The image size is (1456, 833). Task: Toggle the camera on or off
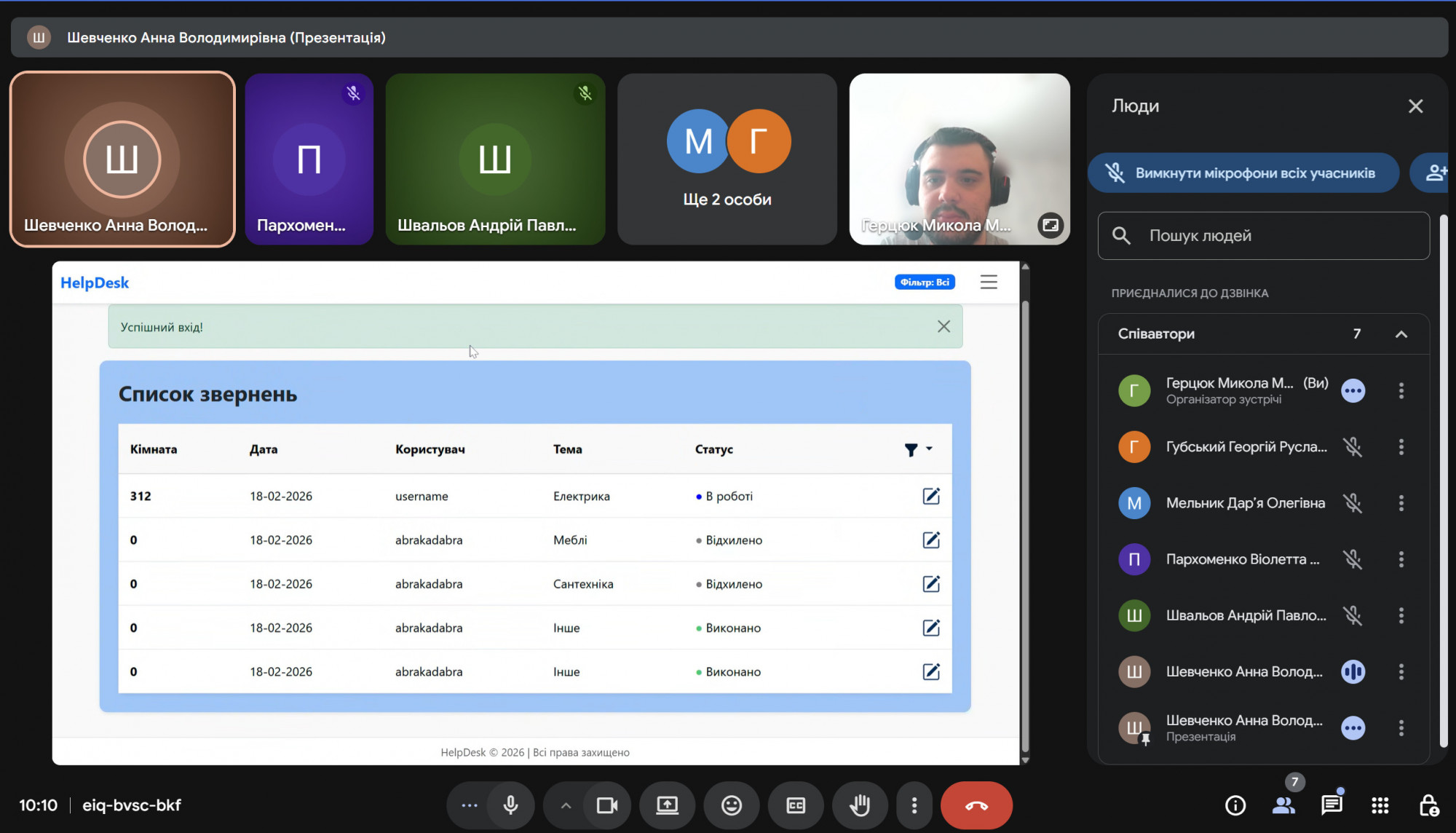(x=606, y=805)
